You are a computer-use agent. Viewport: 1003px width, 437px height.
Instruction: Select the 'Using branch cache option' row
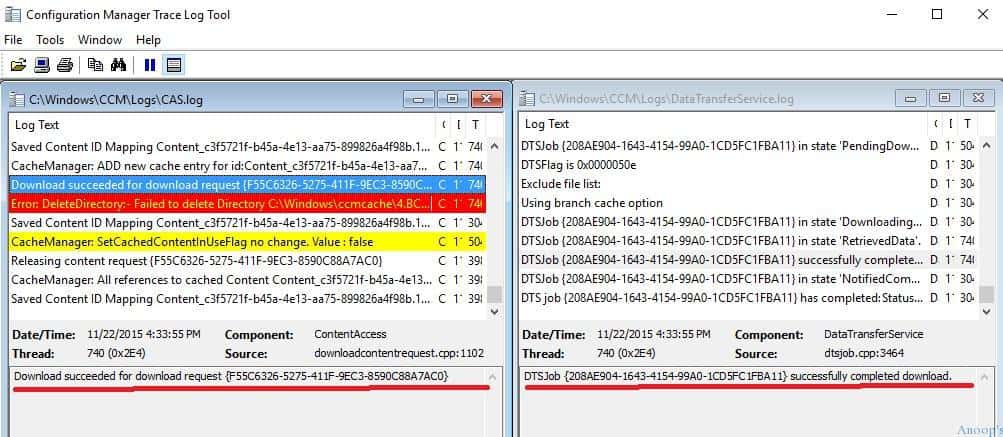(748, 203)
